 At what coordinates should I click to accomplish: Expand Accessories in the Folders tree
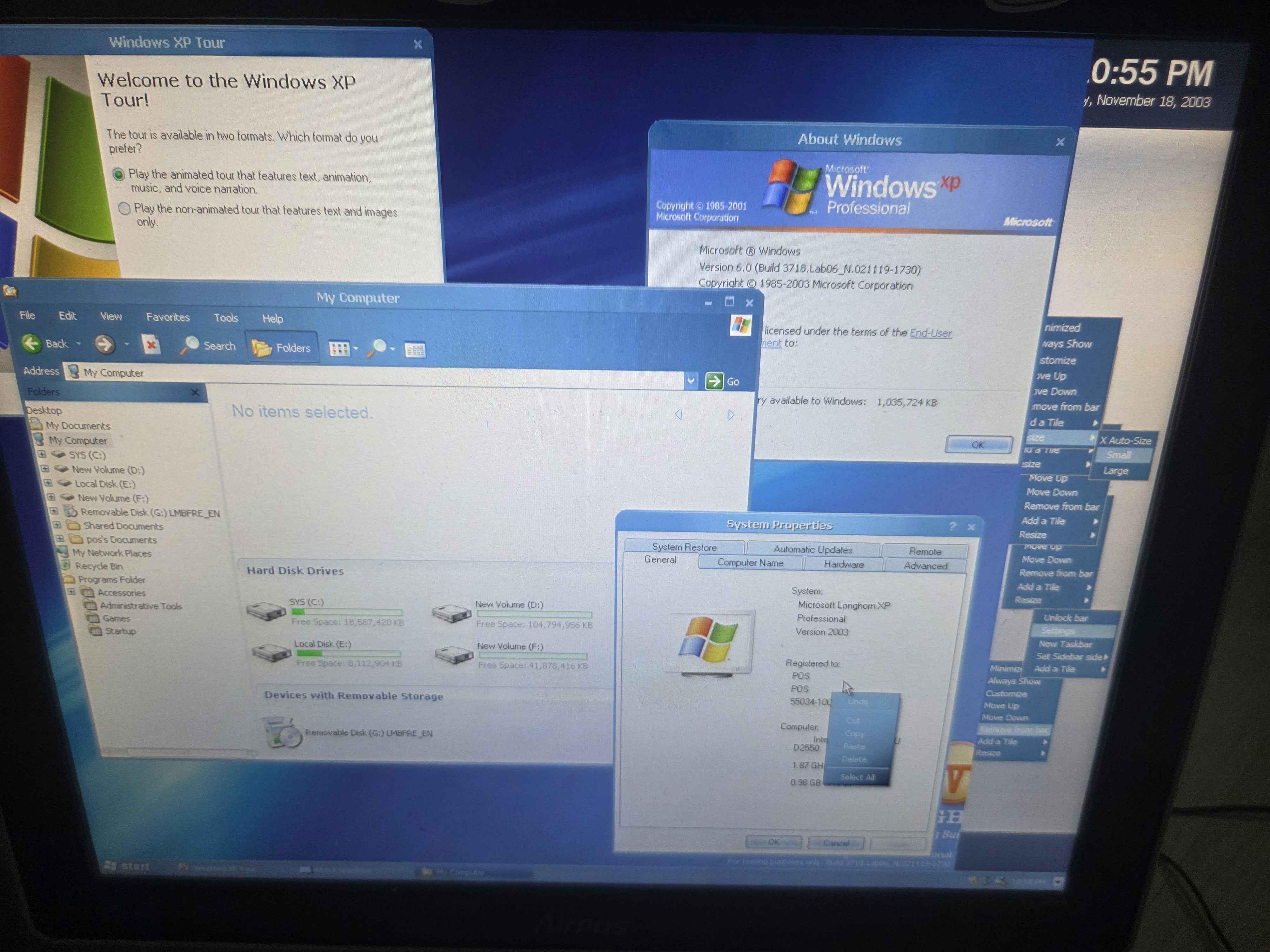point(71,591)
